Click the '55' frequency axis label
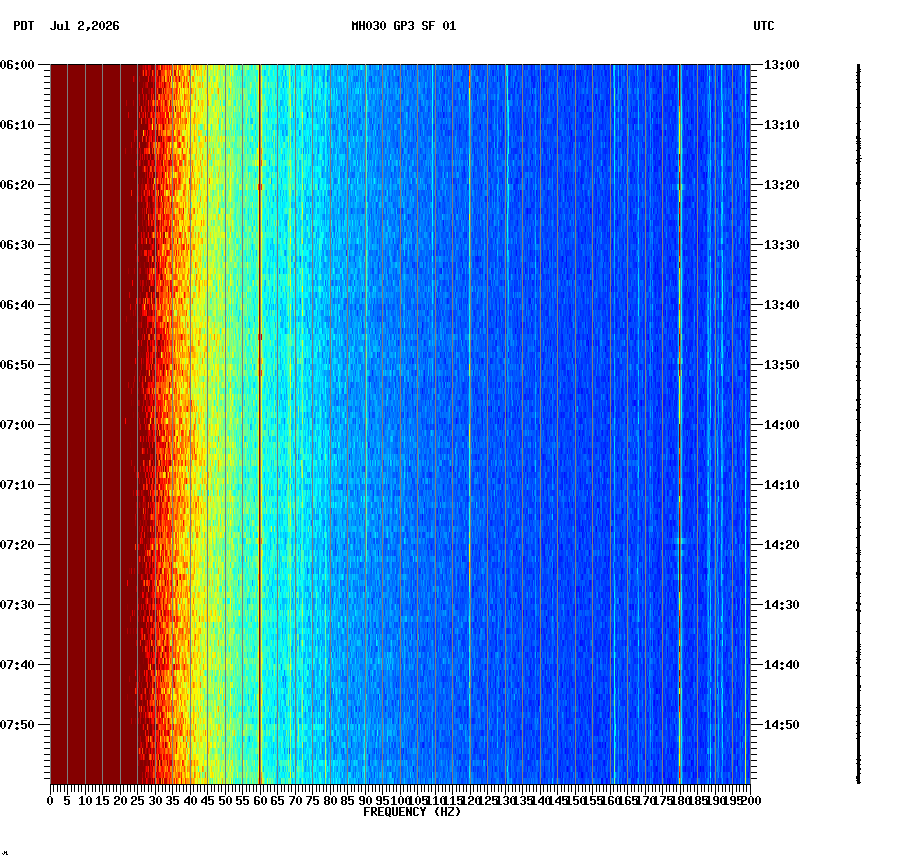Viewport: 902px width, 864px height. coord(243,801)
